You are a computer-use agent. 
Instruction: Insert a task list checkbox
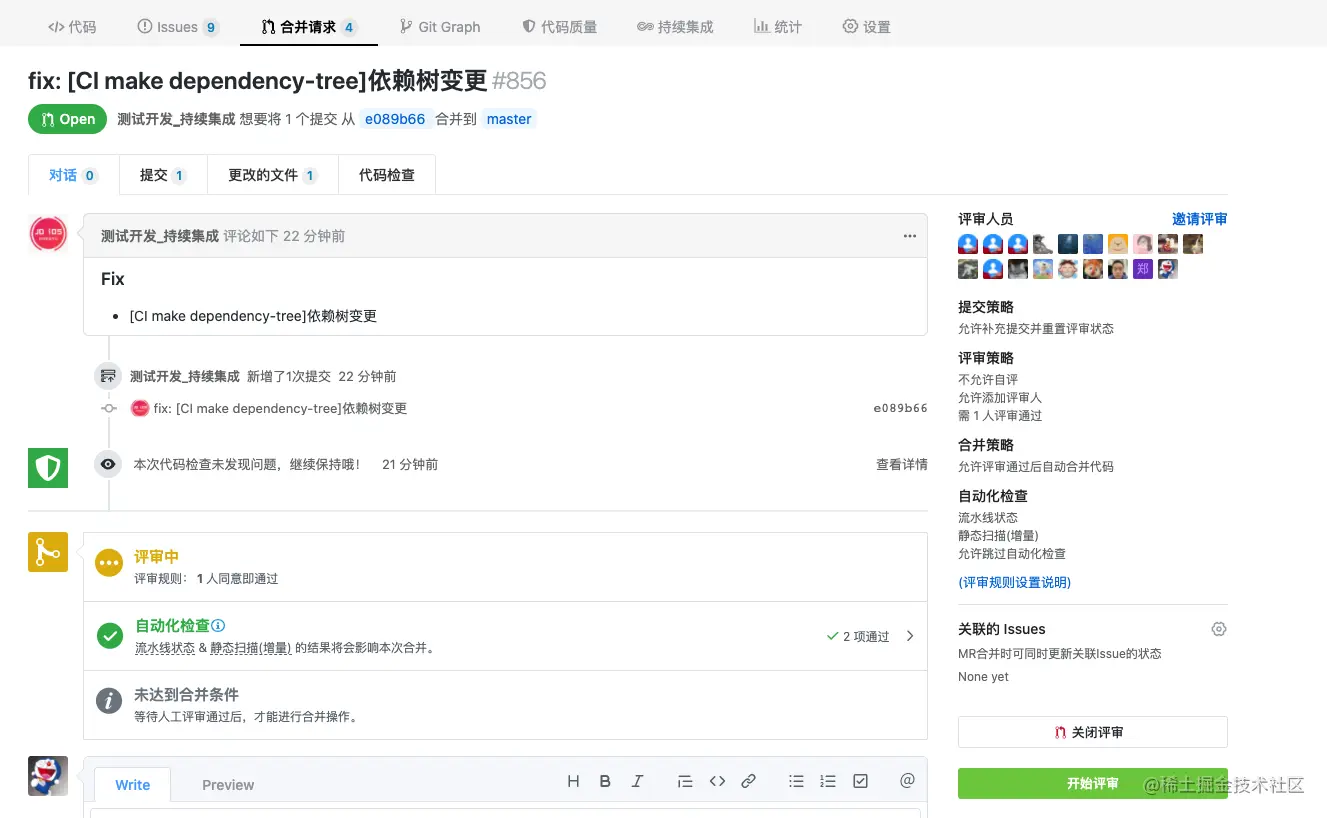point(860,782)
